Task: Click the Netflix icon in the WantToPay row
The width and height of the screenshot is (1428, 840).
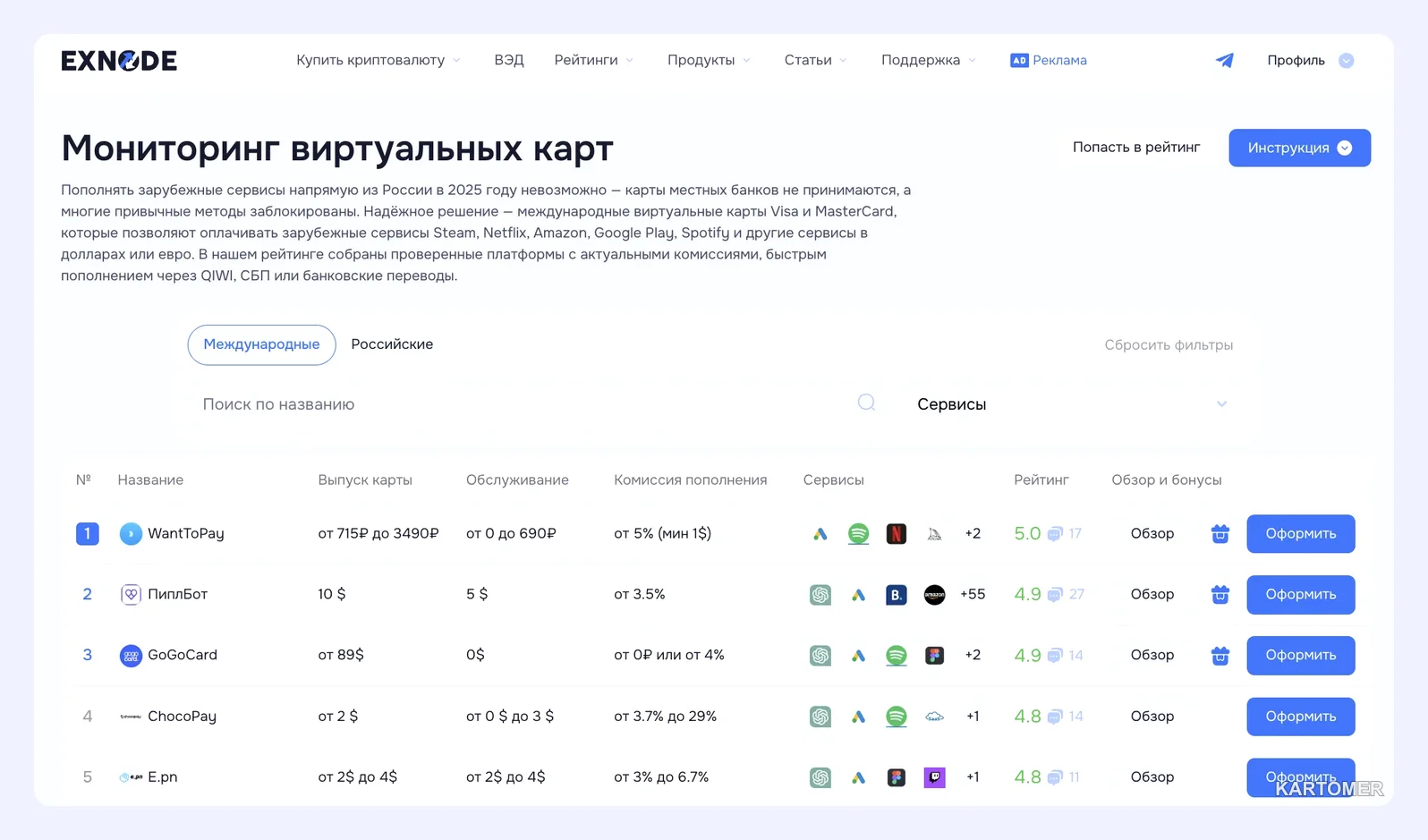Action: pyautogui.click(x=896, y=534)
